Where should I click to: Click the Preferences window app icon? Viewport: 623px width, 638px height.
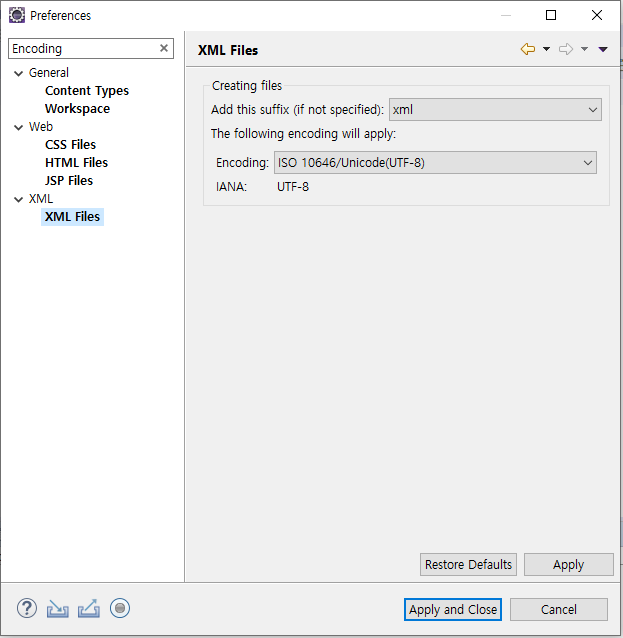tap(17, 15)
